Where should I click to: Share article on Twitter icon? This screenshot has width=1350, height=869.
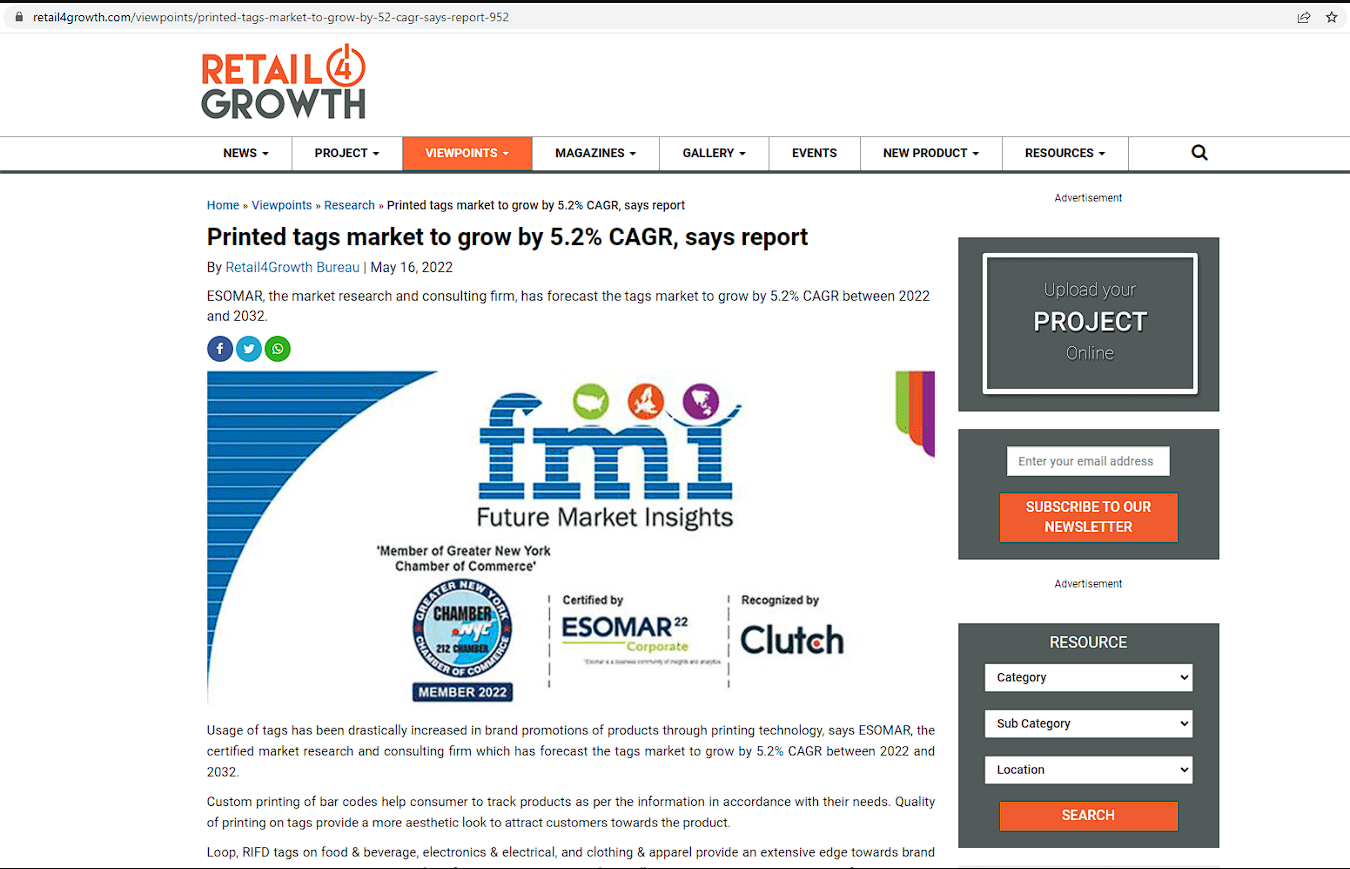click(x=249, y=349)
